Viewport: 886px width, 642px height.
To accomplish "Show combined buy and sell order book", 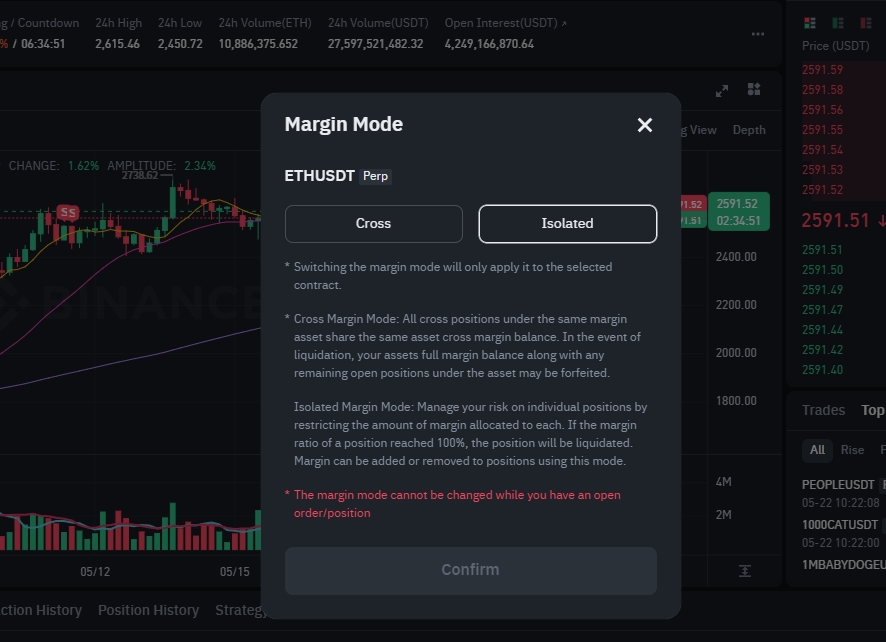I will 810,23.
